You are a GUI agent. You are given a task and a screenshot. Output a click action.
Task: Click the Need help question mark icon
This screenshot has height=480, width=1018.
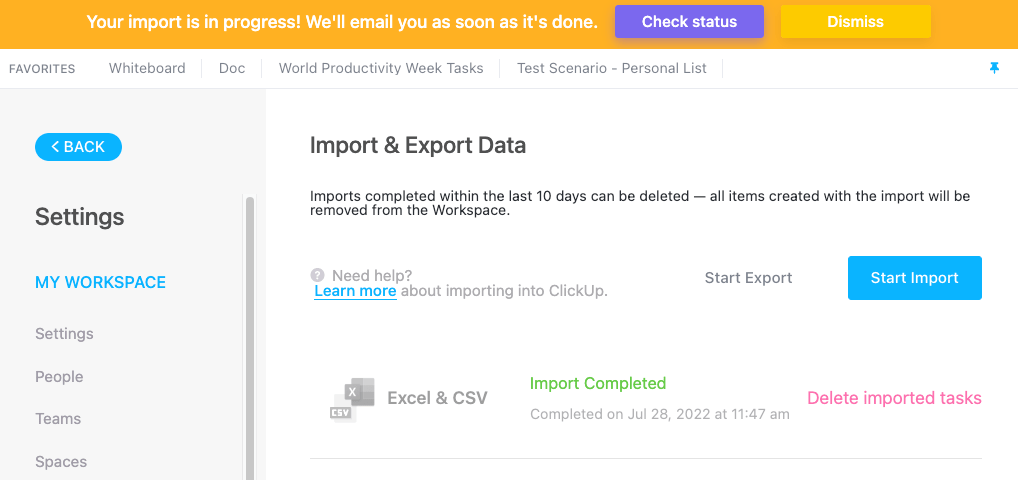(317, 275)
